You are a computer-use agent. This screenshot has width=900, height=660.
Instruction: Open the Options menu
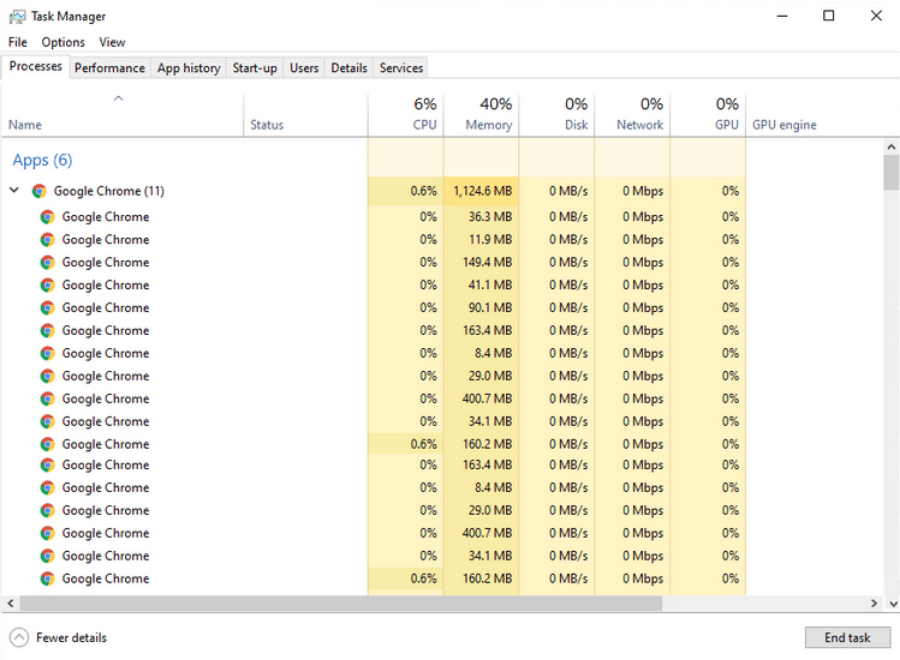[63, 42]
